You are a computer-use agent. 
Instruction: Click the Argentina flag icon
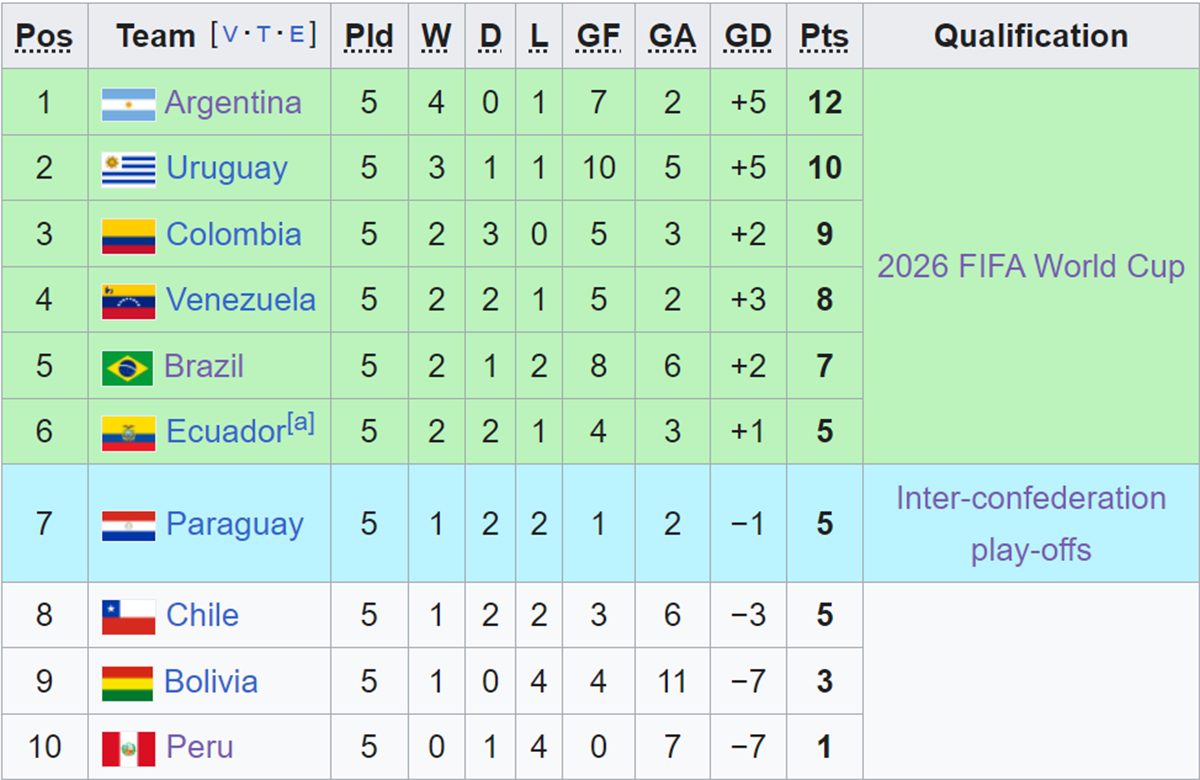(128, 104)
